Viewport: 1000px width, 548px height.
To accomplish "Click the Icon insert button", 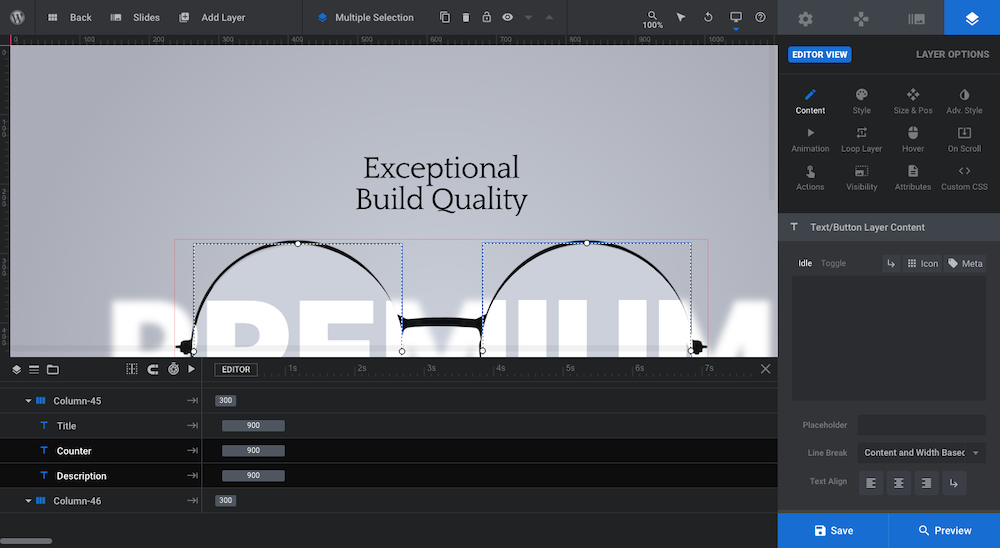I will 922,263.
